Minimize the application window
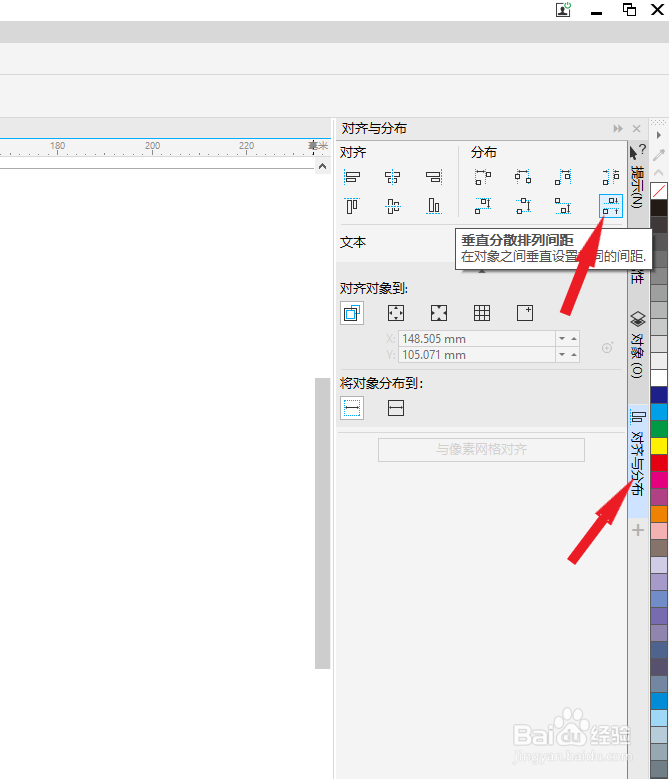The image size is (669, 779). (596, 12)
